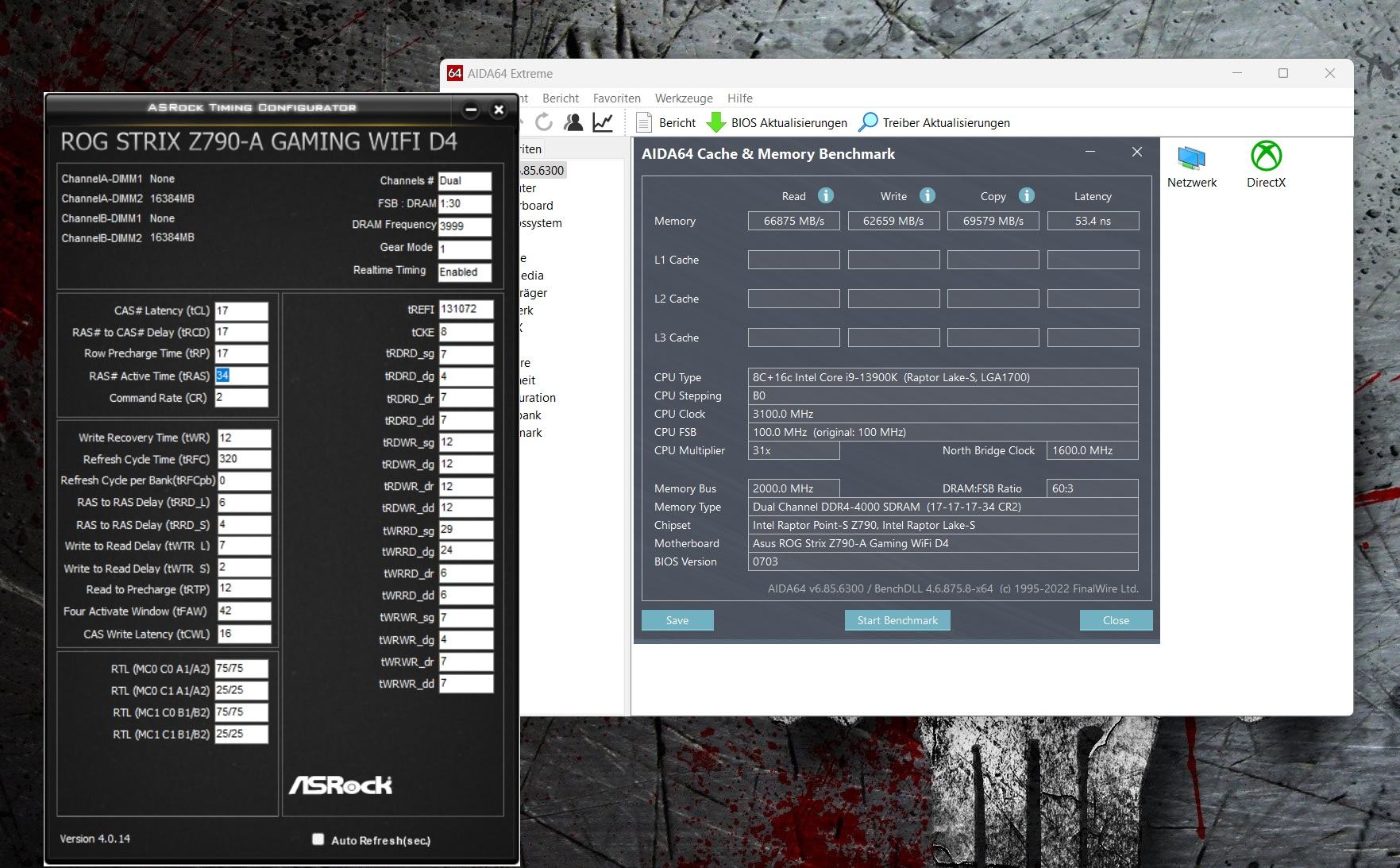Viewport: 1400px width, 868px height.
Task: Click the Memory Latency result 53.4 ns
Action: coord(1093,221)
